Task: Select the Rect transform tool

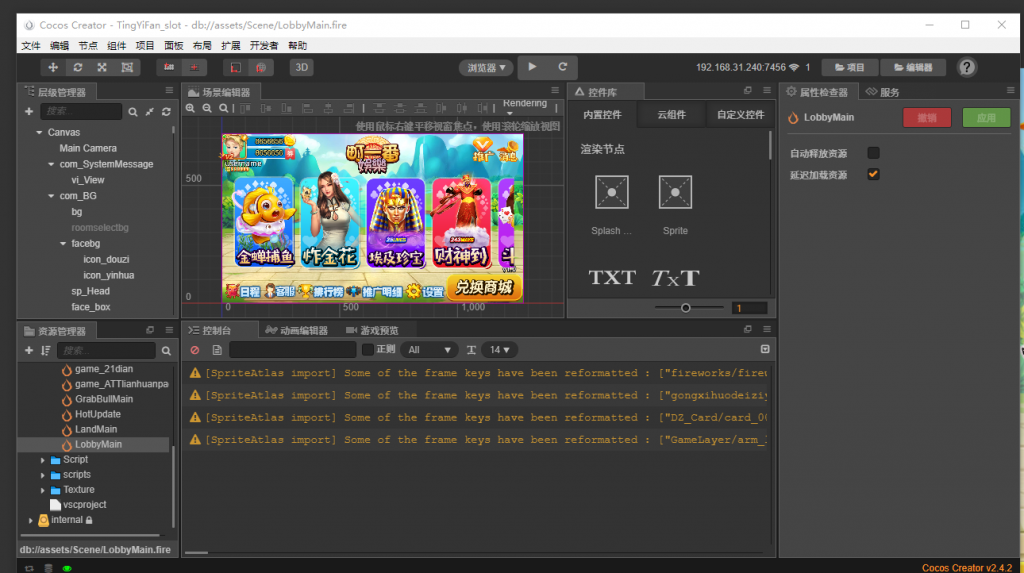Action: [x=127, y=67]
